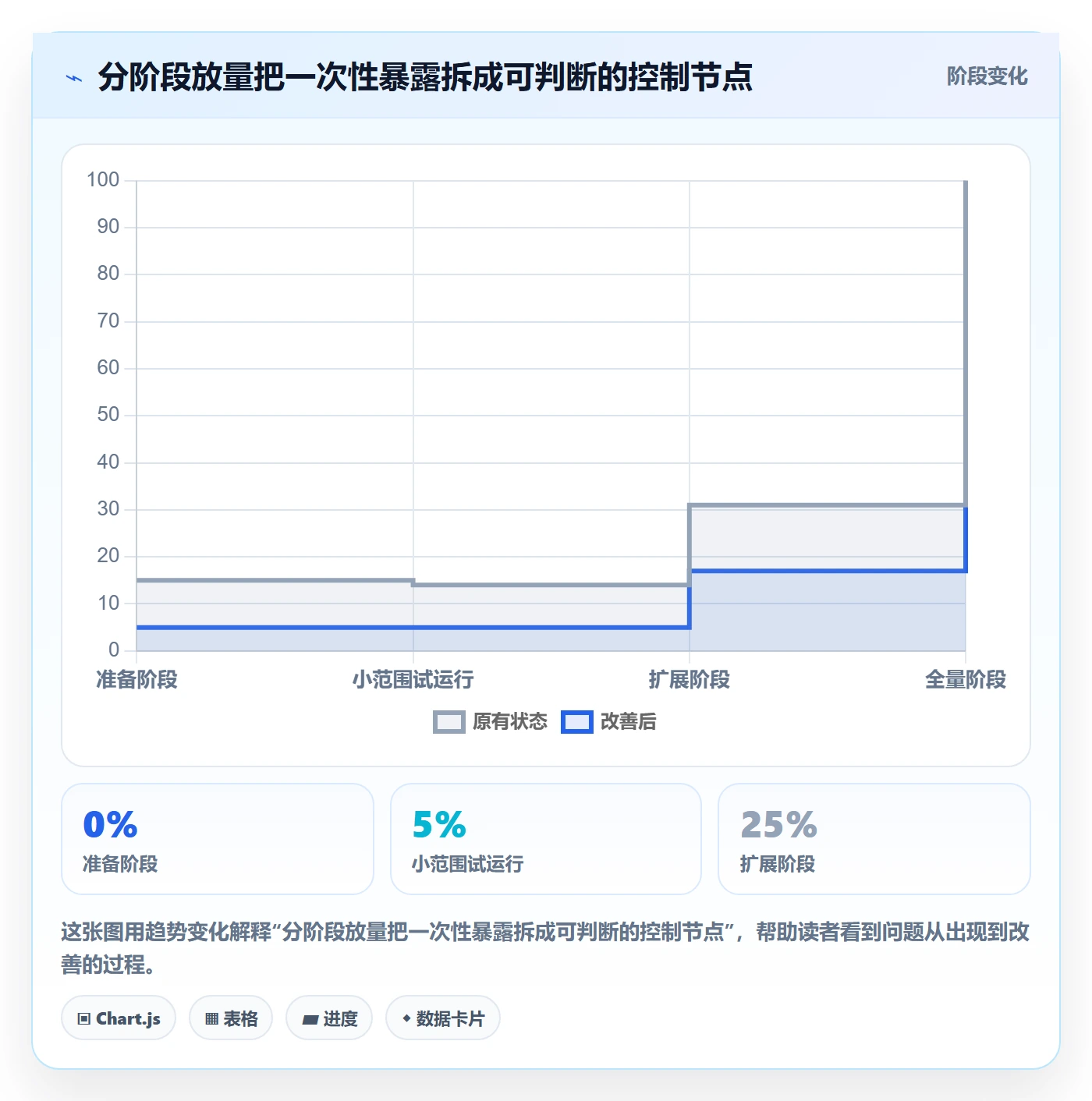Click the bar icon in the 进度 tag
This screenshot has width=1092, height=1101.
coord(310,1019)
